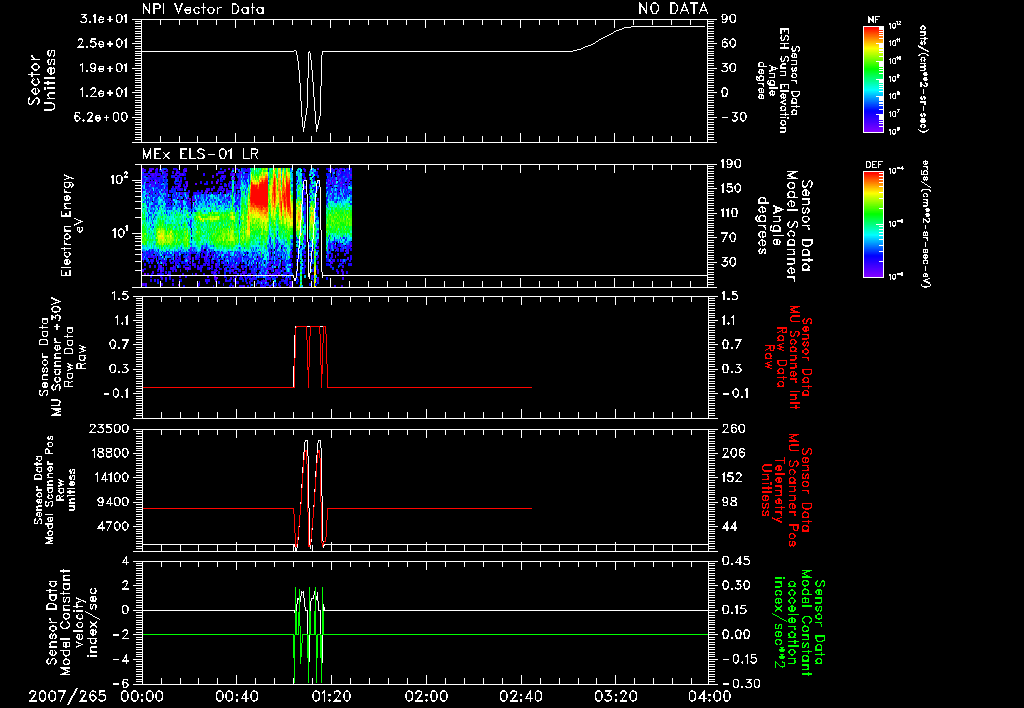Click the 04:00 time axis label

click(709, 696)
